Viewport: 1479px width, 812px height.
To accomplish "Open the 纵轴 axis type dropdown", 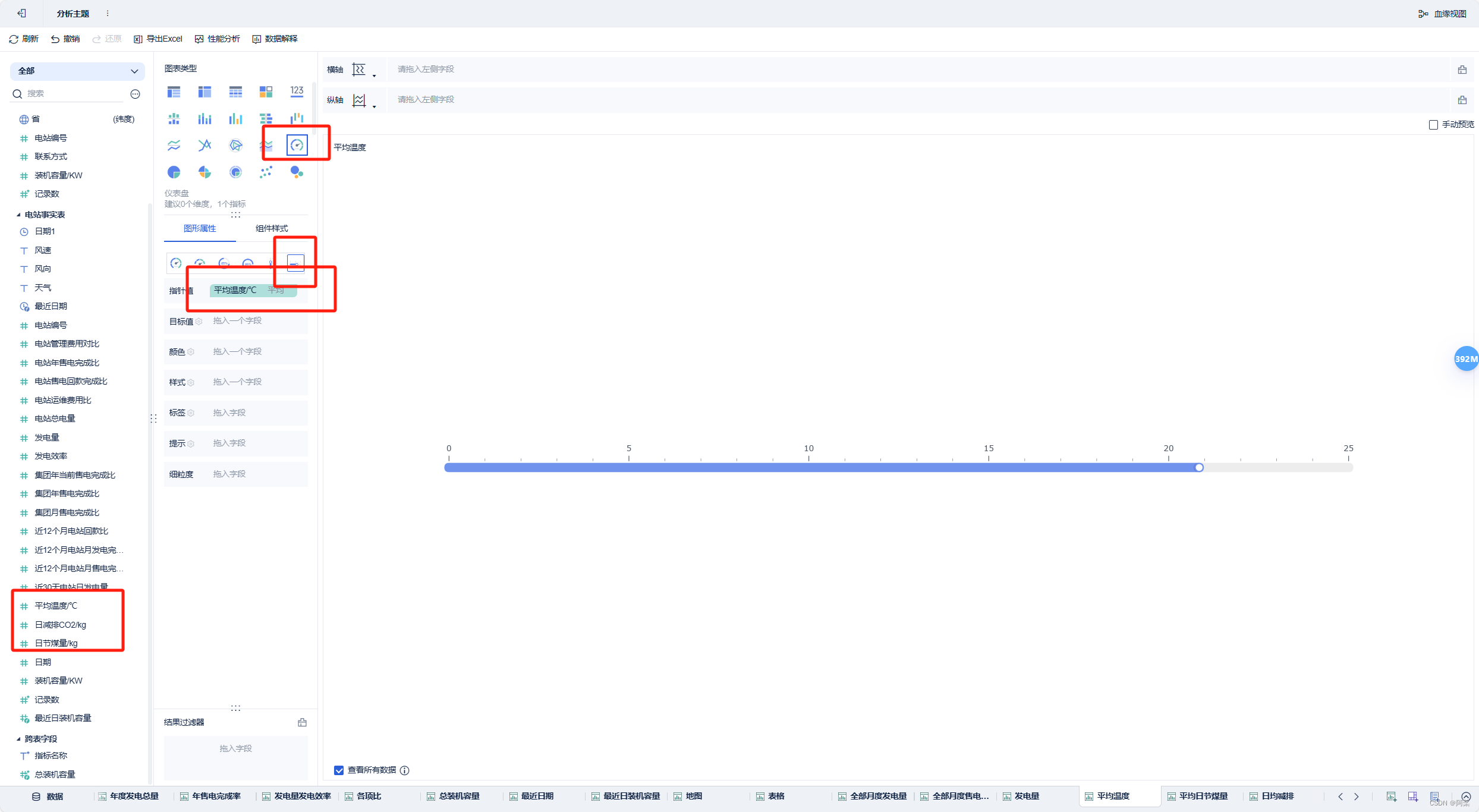I will (364, 100).
